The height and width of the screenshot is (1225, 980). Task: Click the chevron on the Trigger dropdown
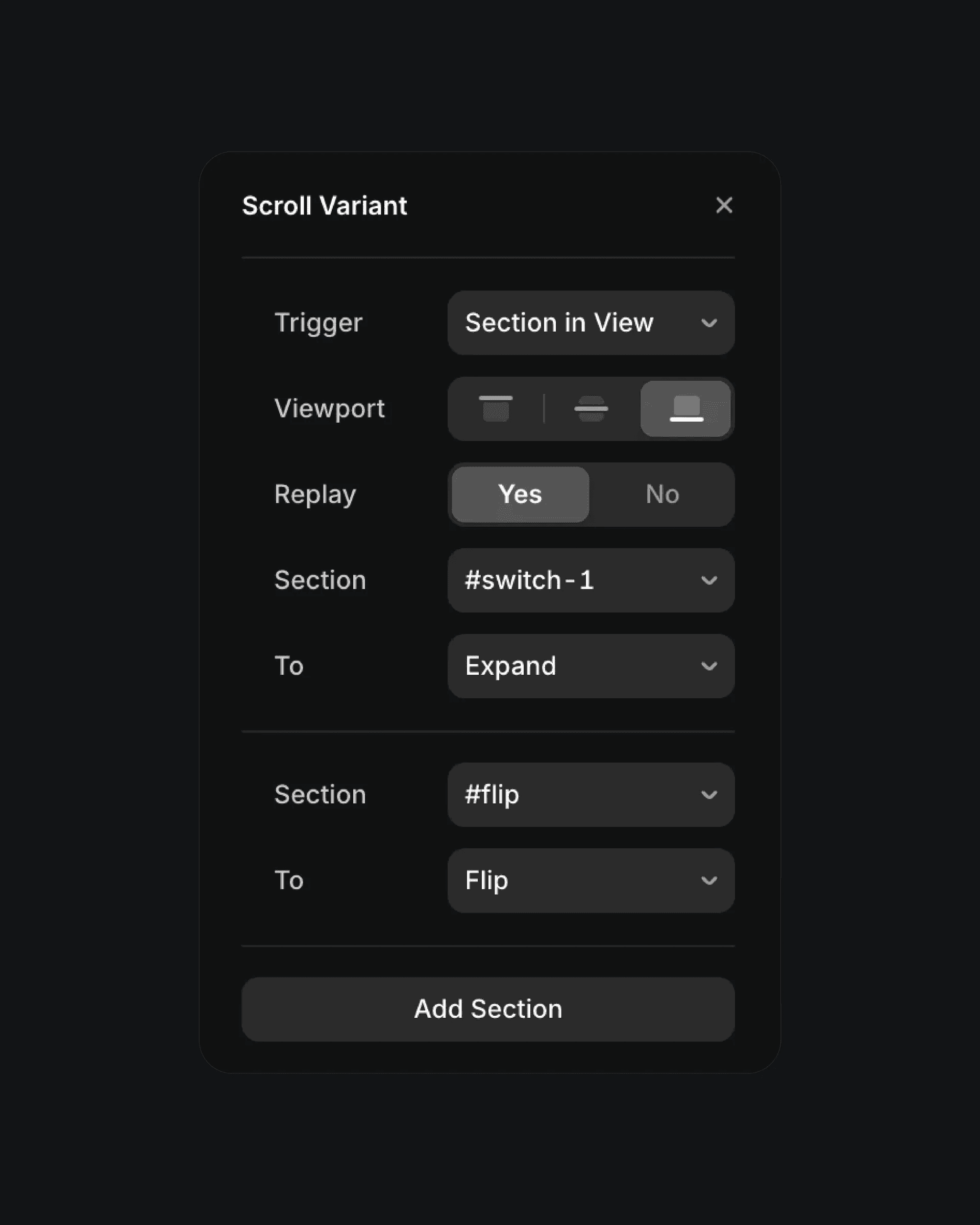pyautogui.click(x=709, y=323)
